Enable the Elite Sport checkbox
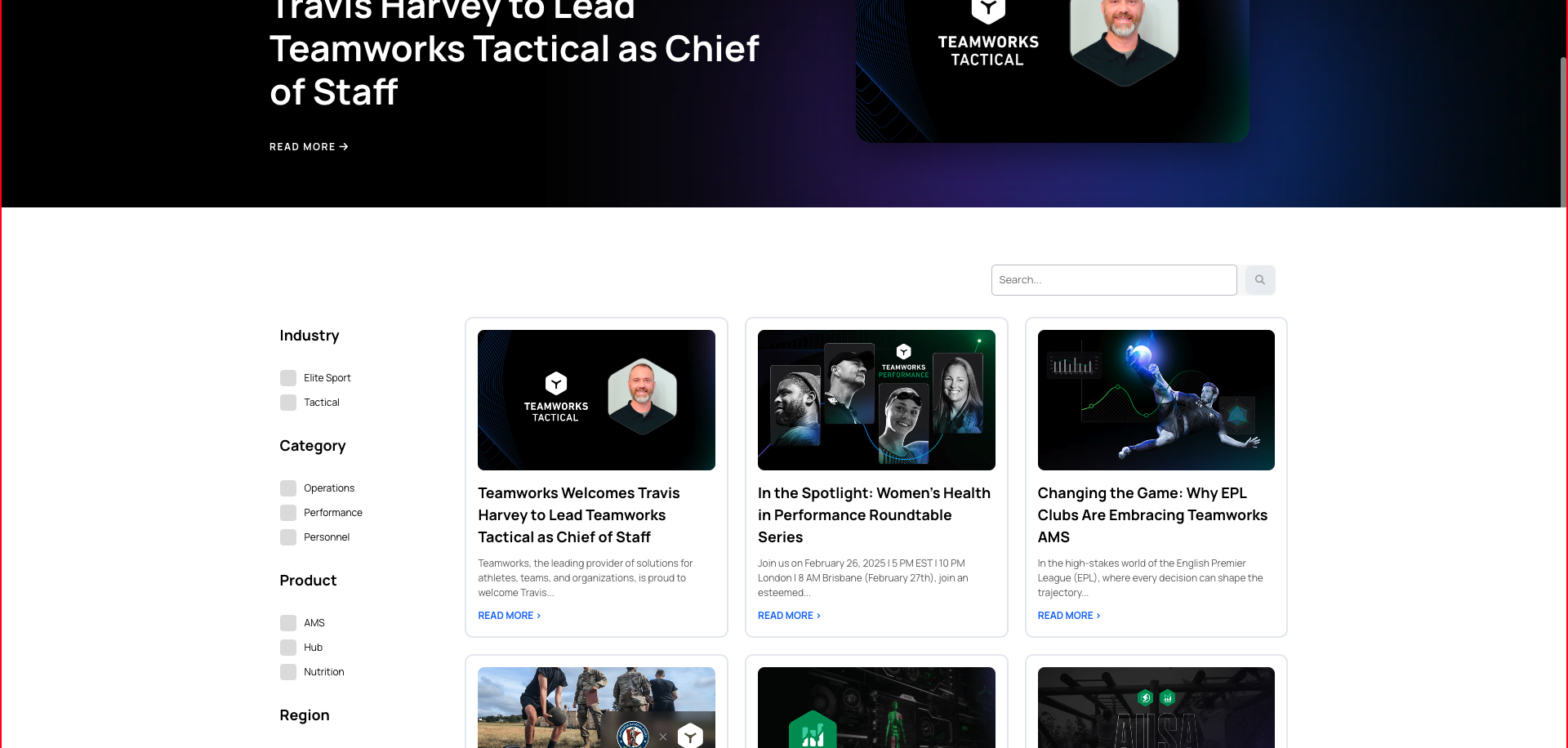Screen dimensions: 1568x748 pyautogui.click(x=288, y=378)
